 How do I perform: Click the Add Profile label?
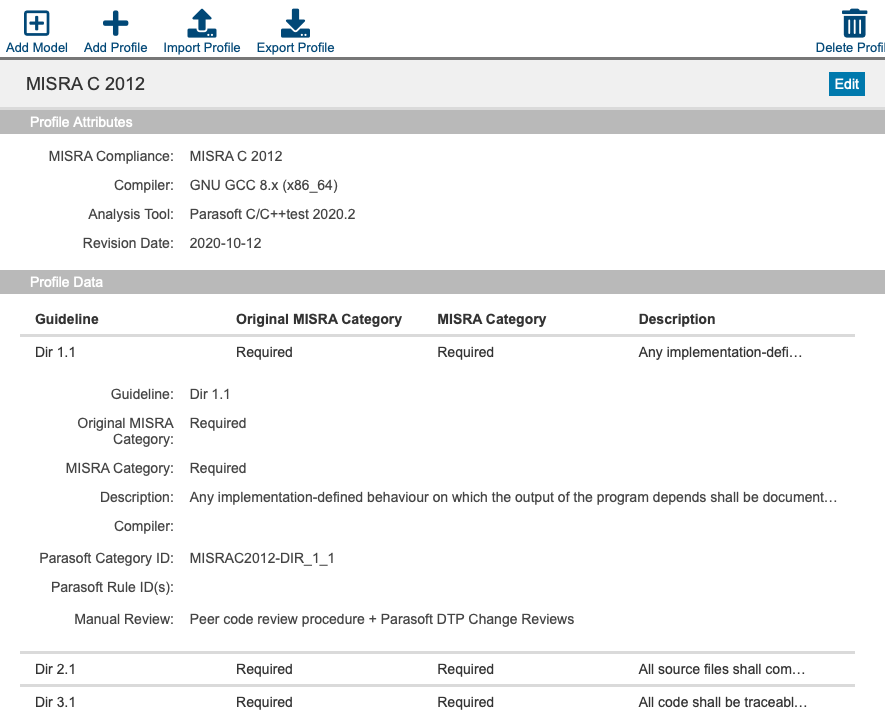(x=116, y=48)
